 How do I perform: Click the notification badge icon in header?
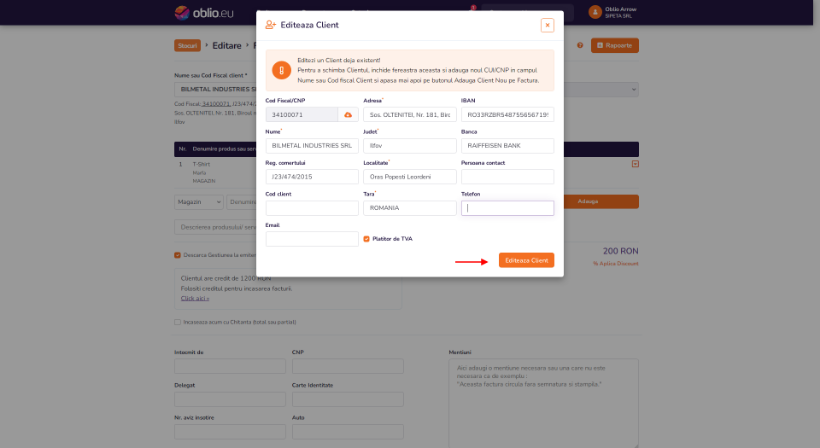473,8
